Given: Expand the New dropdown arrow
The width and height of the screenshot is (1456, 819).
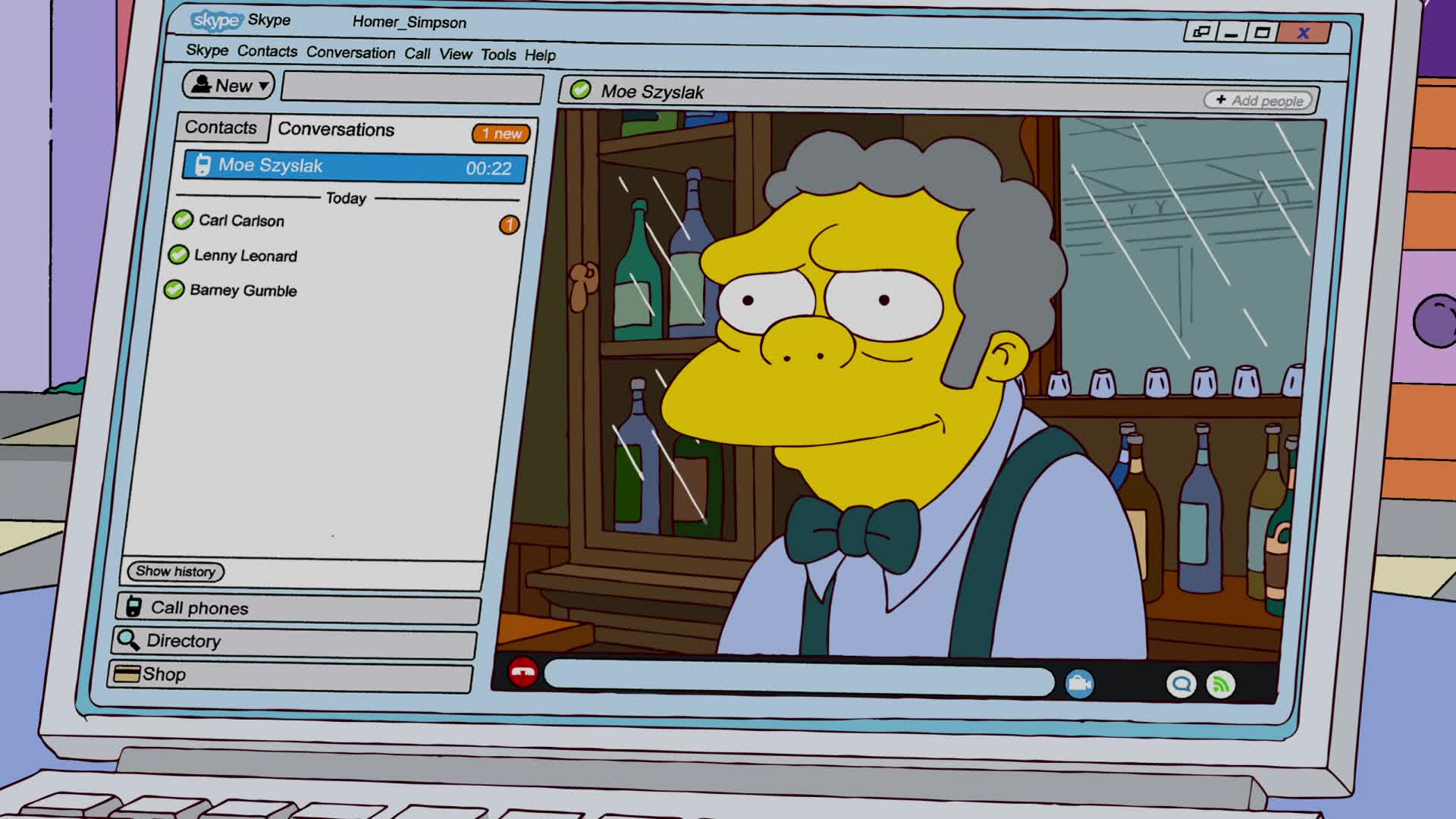Looking at the screenshot, I should pos(263,86).
